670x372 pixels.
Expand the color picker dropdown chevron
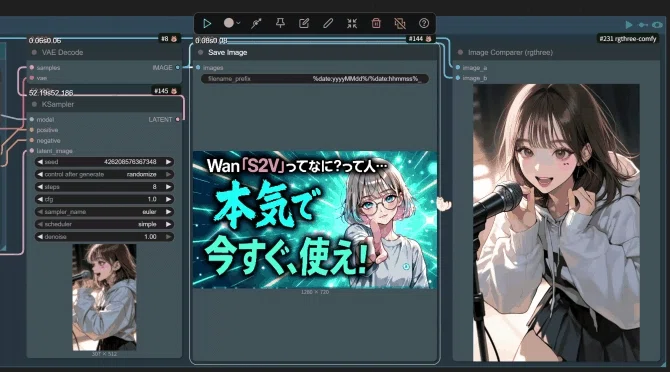(238, 23)
